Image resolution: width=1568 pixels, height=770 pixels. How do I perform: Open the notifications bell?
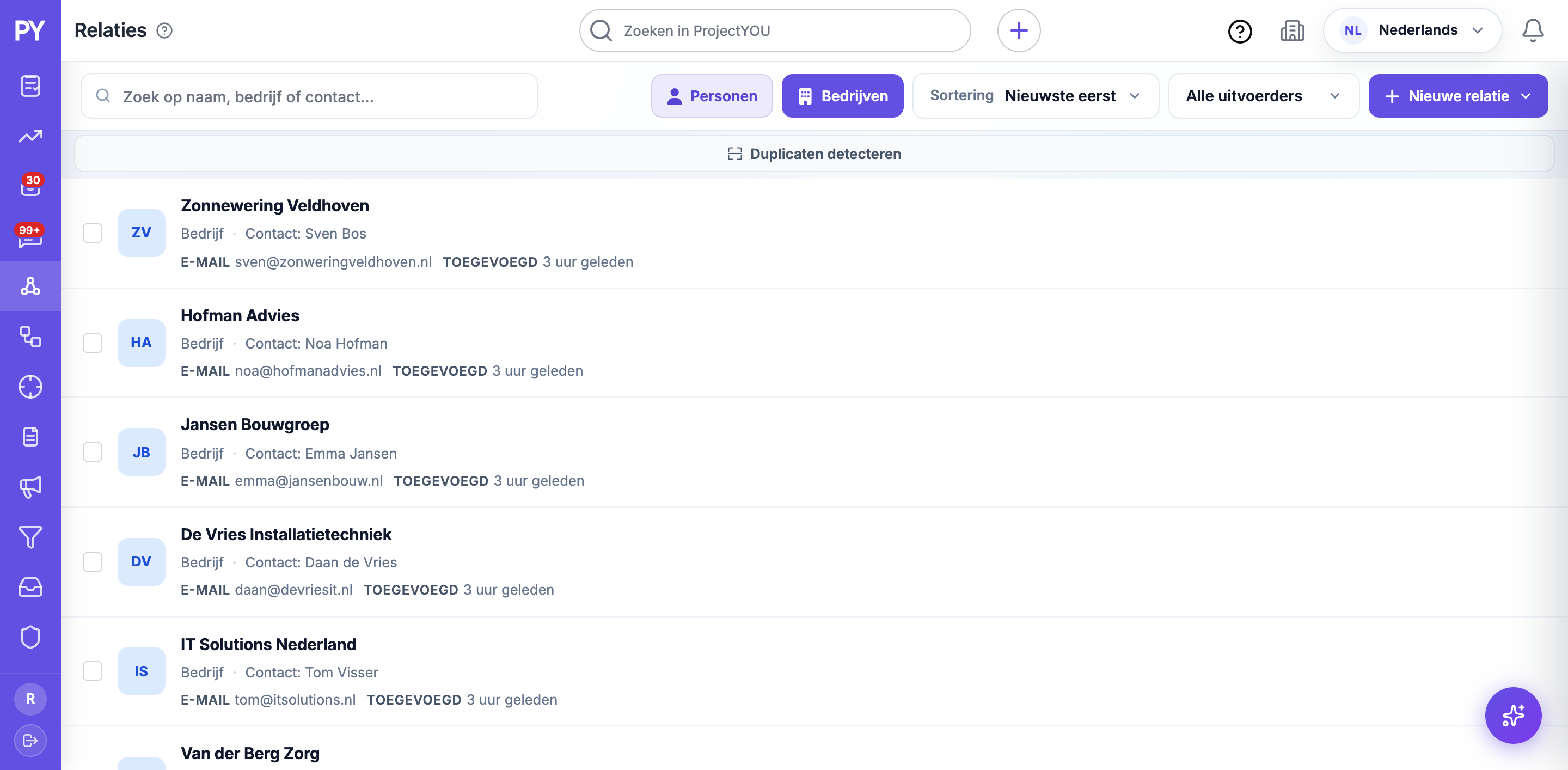[1532, 30]
